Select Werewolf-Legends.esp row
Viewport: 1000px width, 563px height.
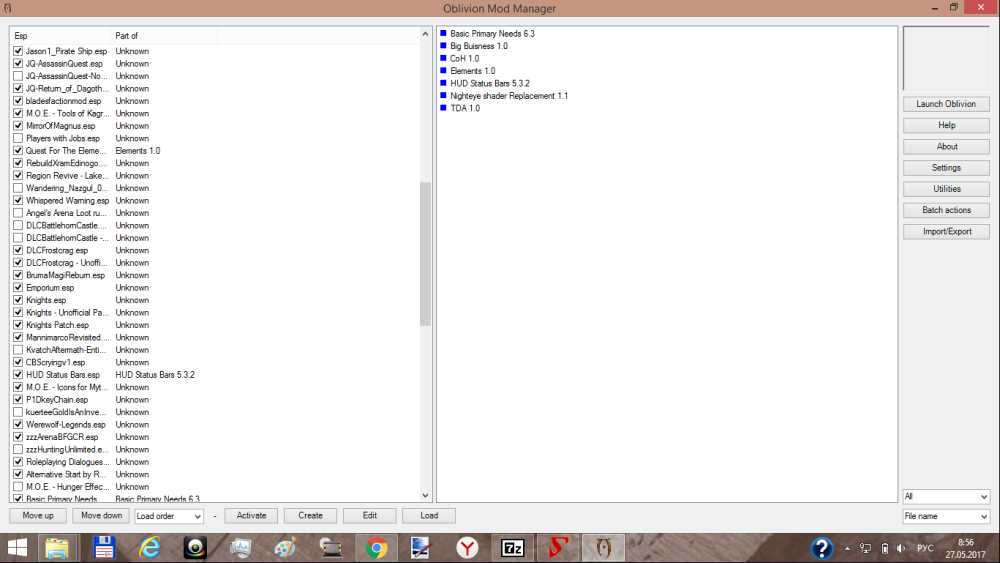point(215,425)
